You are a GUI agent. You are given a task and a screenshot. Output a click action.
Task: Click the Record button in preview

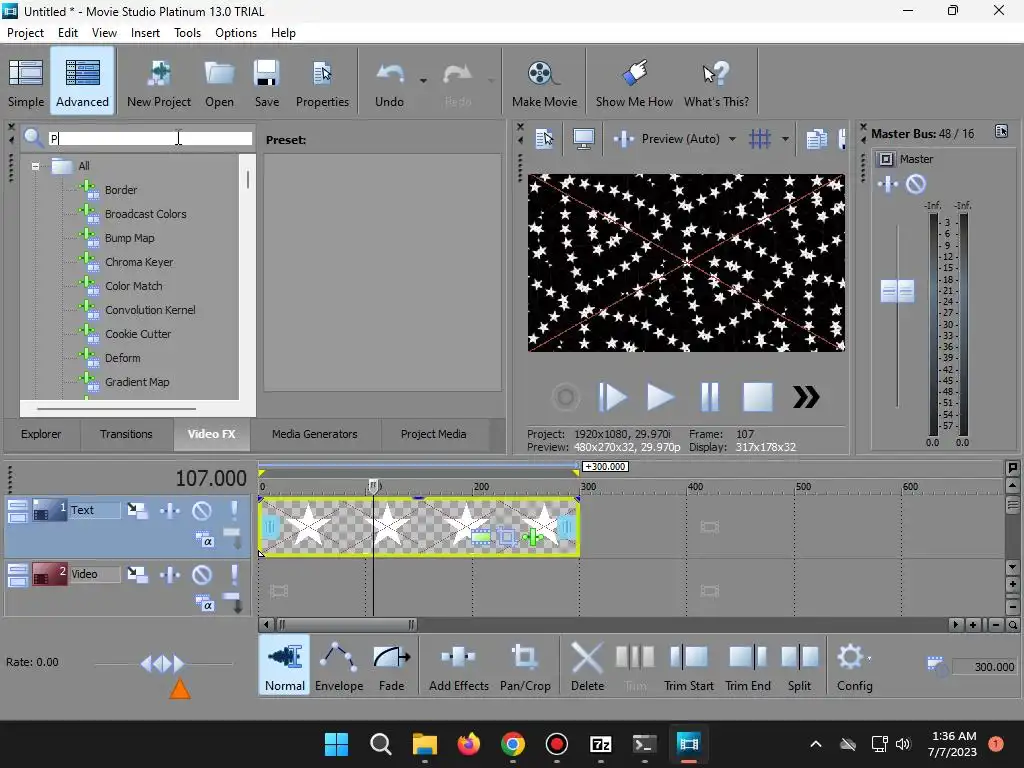[566, 396]
